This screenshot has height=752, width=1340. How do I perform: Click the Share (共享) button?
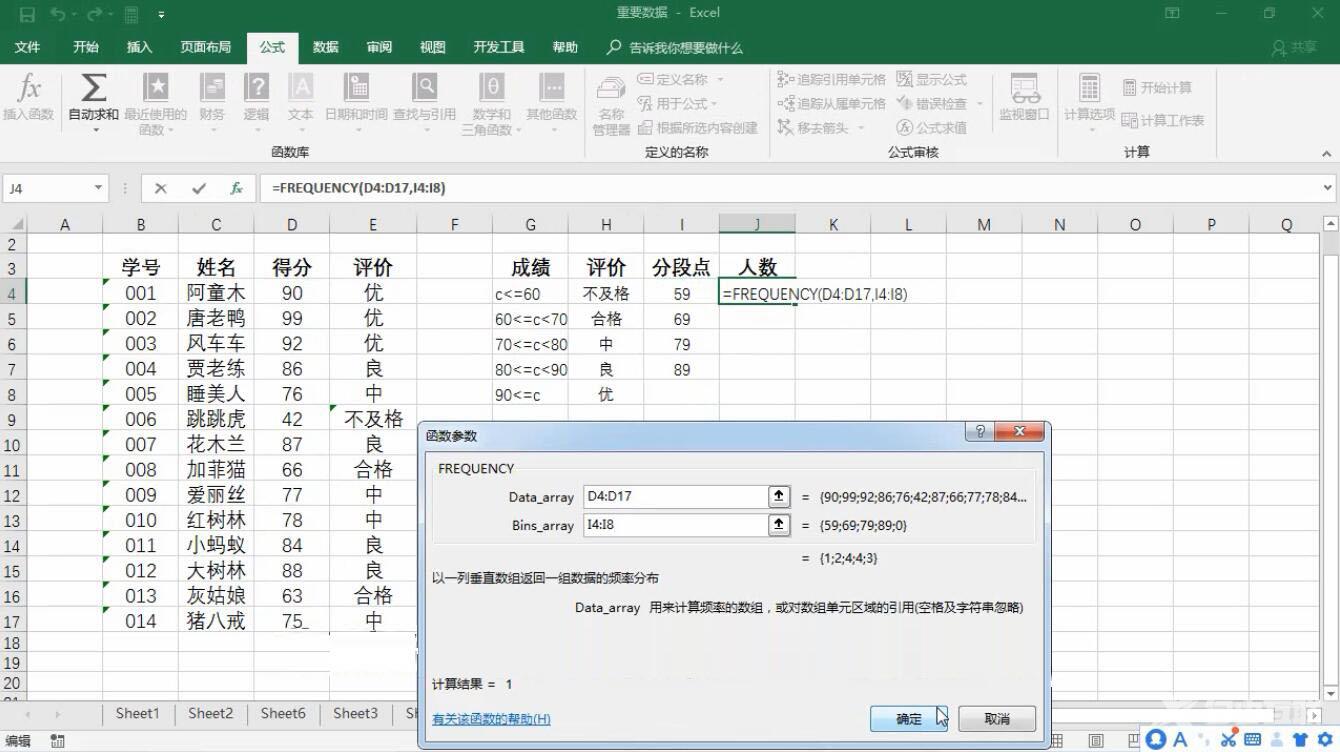point(1293,47)
